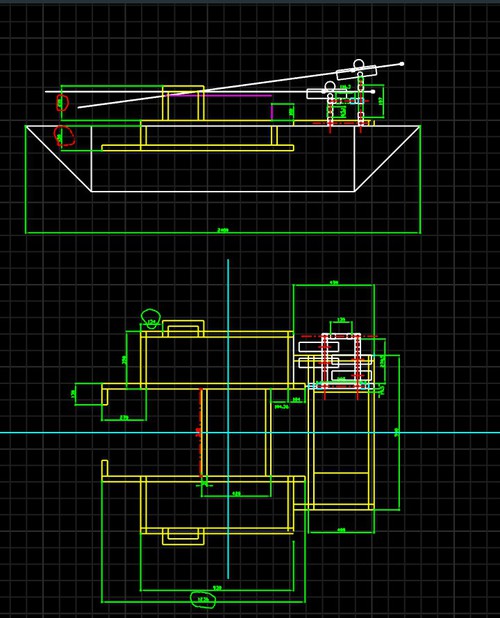Pick the small white circle atop the tilted boom

(x=359, y=64)
